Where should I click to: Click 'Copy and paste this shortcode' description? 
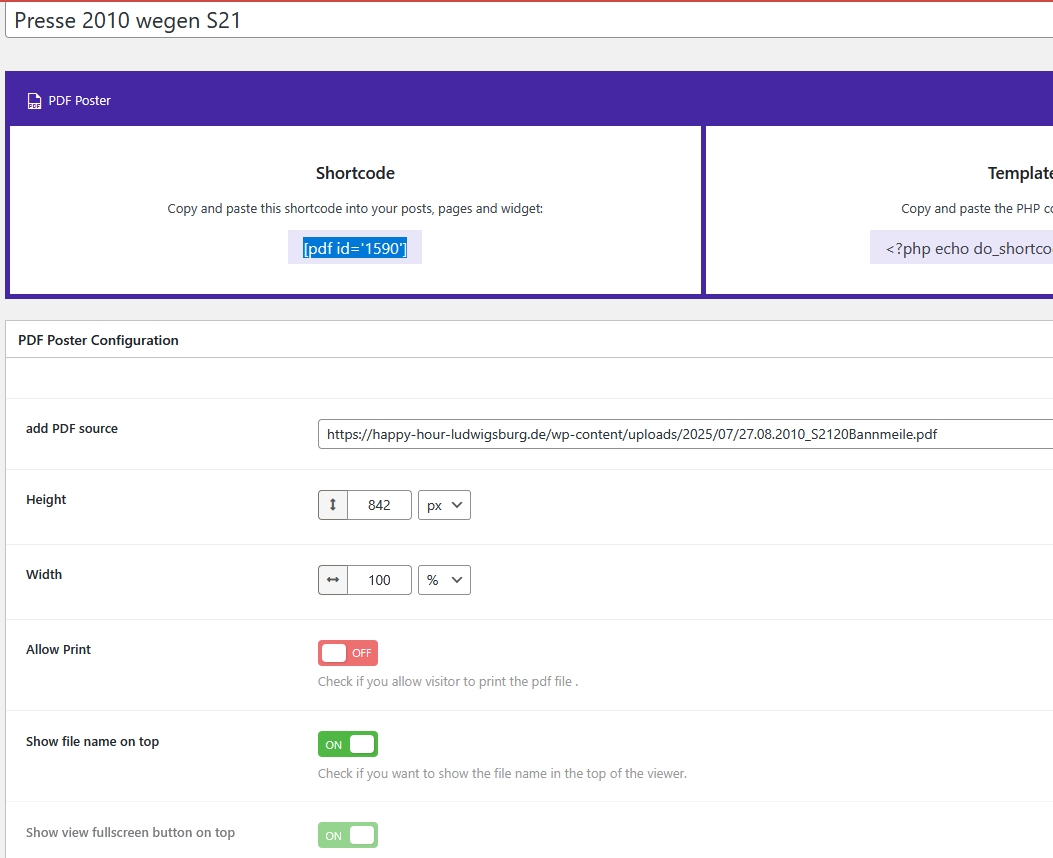tap(355, 209)
